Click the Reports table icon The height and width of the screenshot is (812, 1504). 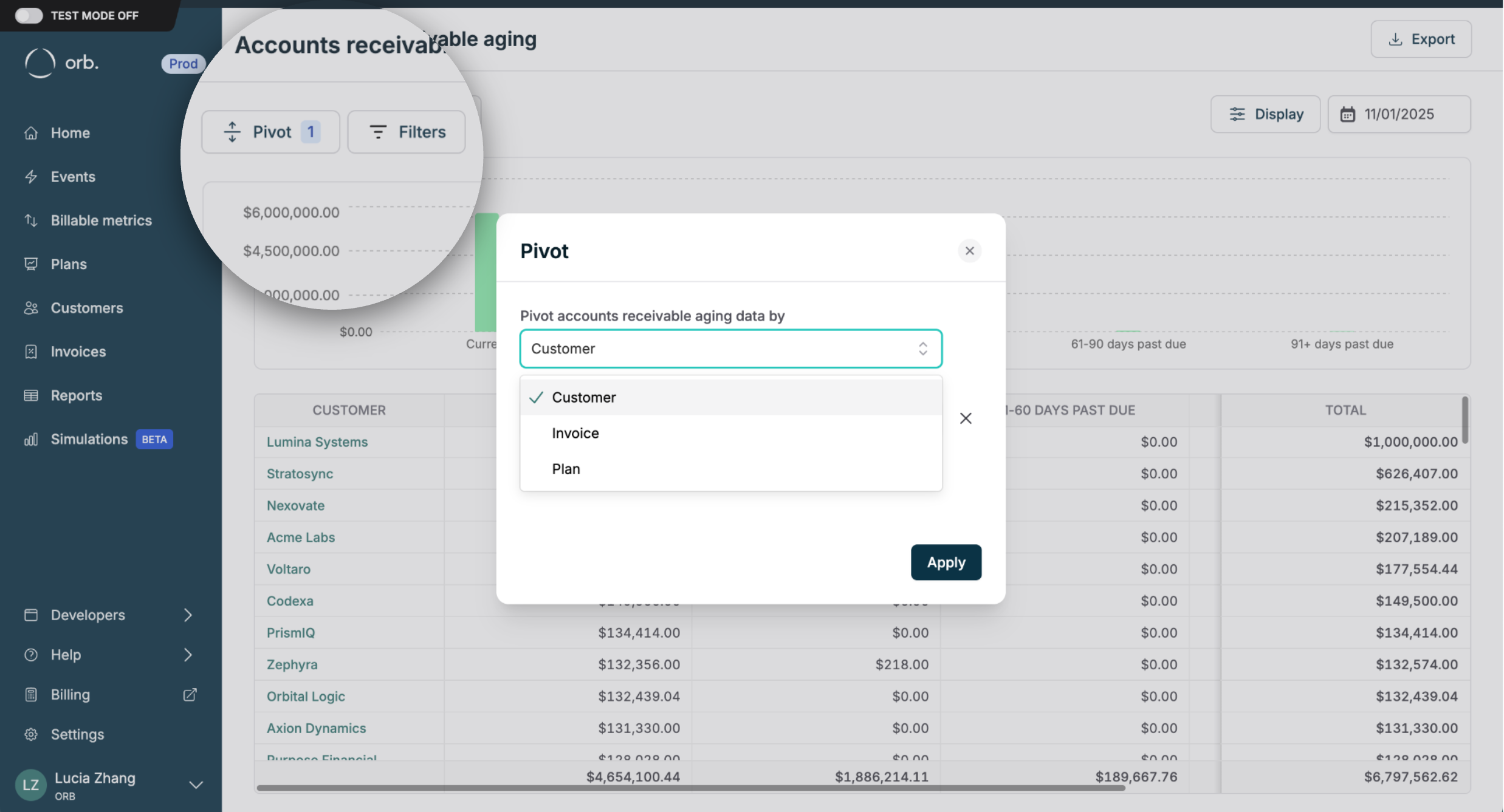coord(31,395)
